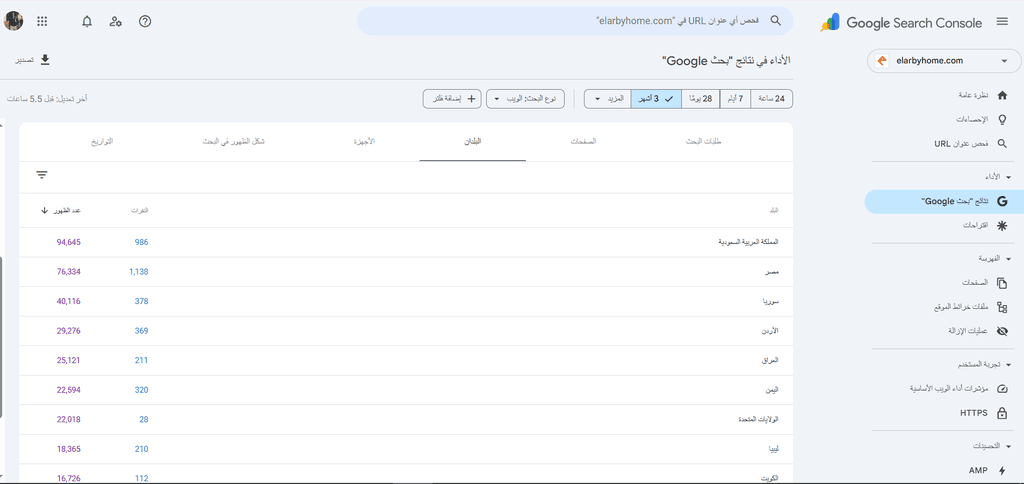Click the insights lightbulb icon

click(1002, 120)
